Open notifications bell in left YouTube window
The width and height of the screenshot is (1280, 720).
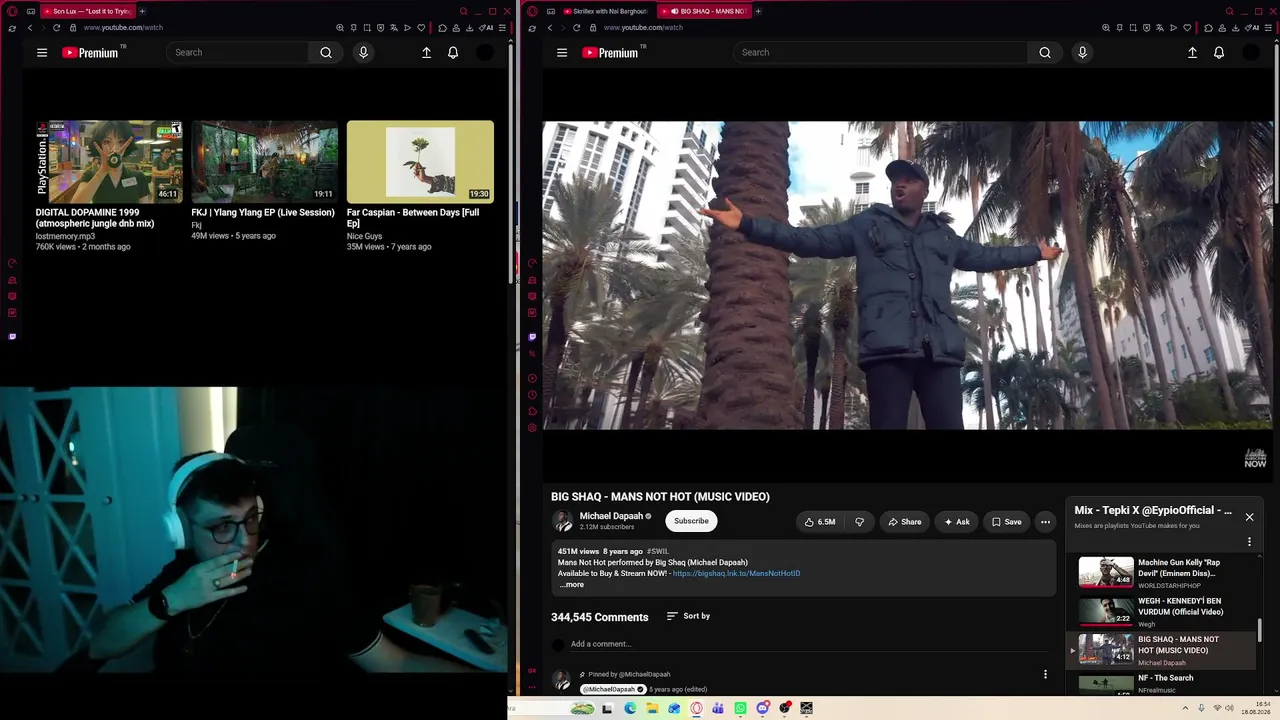tap(453, 52)
